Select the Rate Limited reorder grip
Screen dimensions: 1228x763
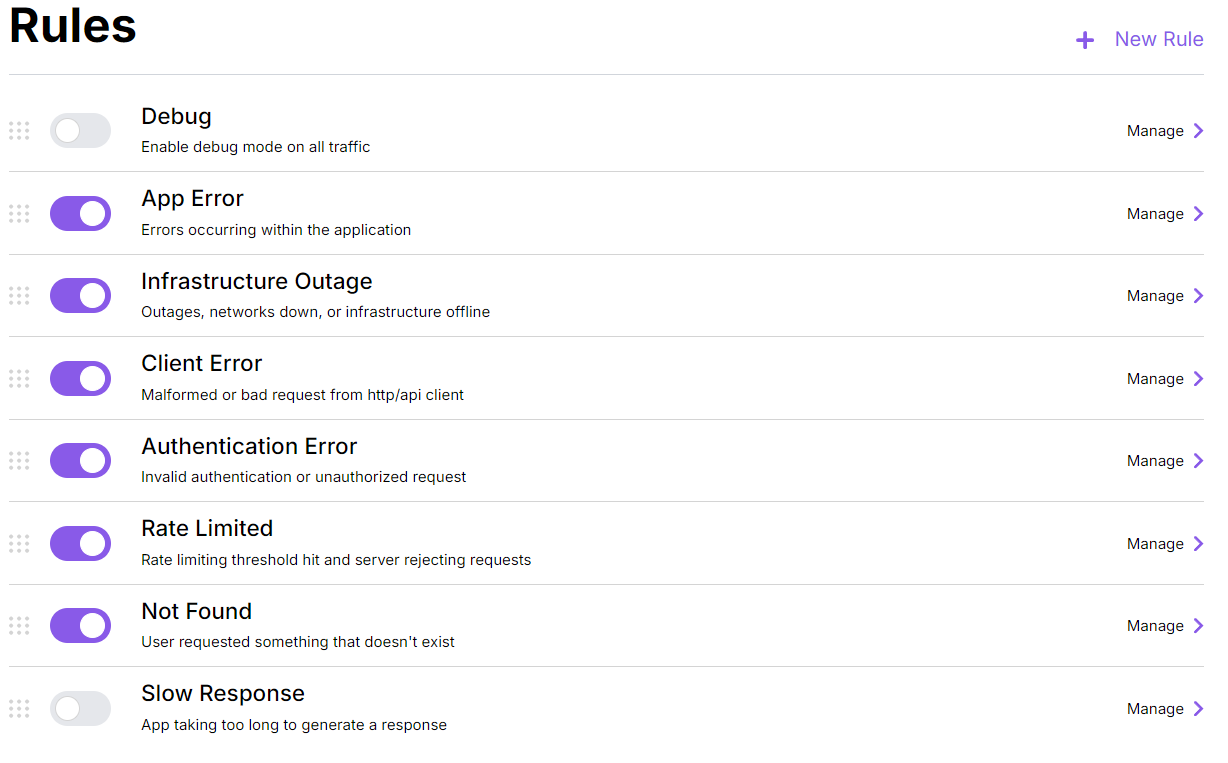[19, 544]
